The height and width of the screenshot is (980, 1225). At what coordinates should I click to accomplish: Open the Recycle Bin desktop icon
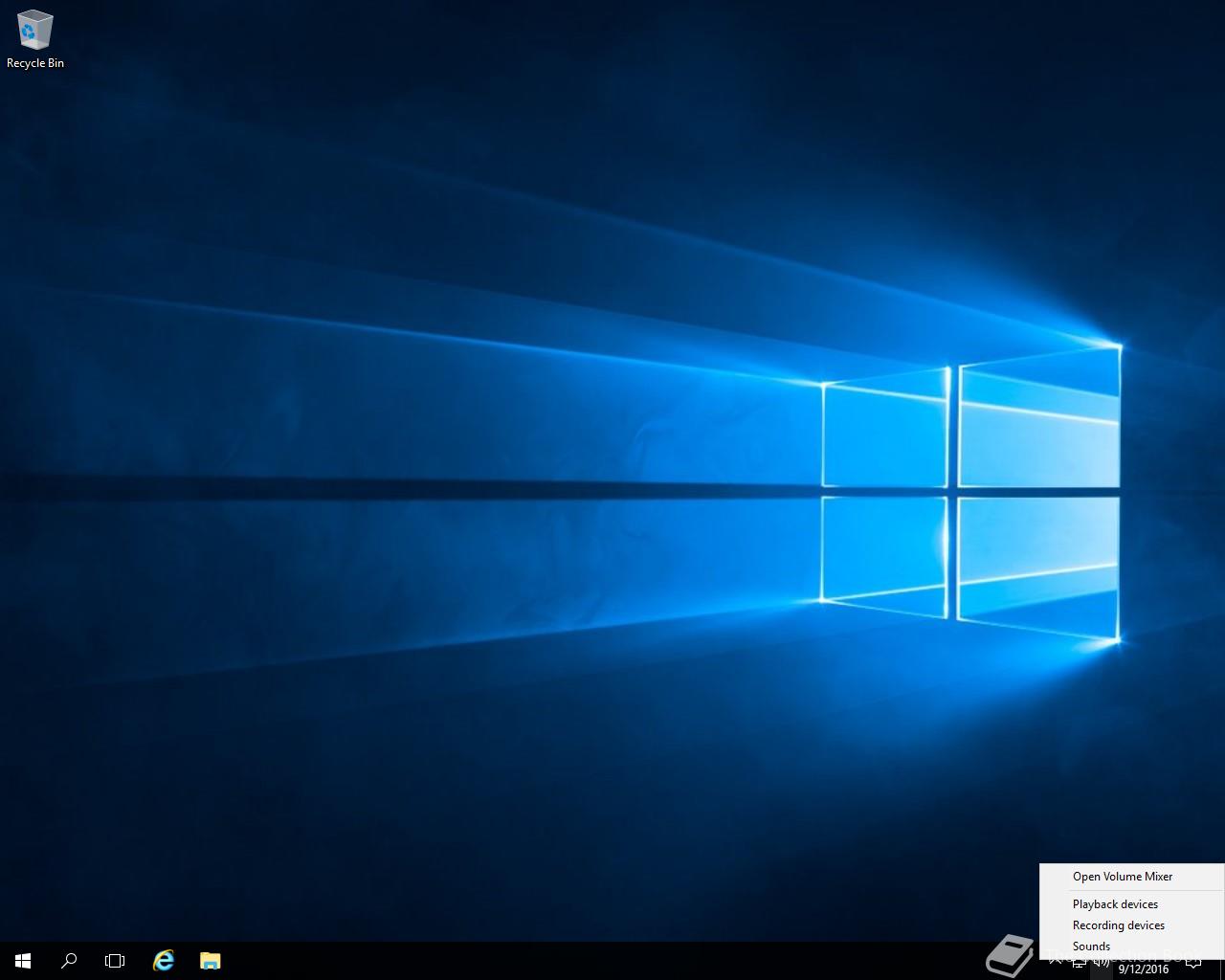(x=34, y=40)
